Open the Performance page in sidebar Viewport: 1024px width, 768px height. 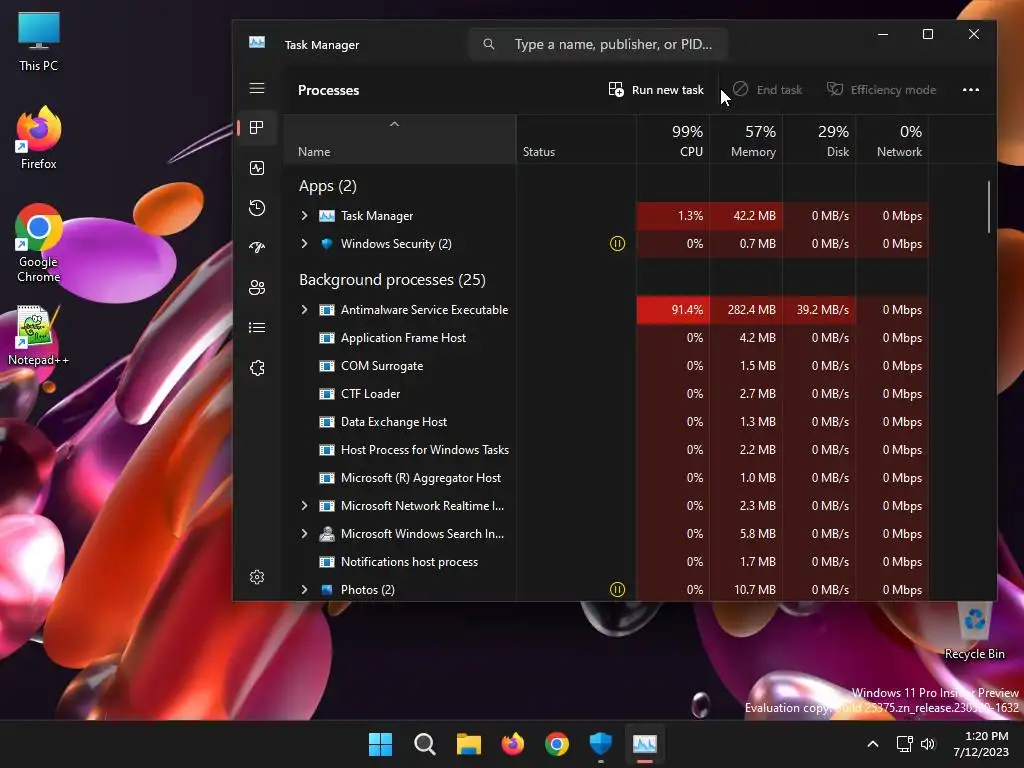point(257,168)
